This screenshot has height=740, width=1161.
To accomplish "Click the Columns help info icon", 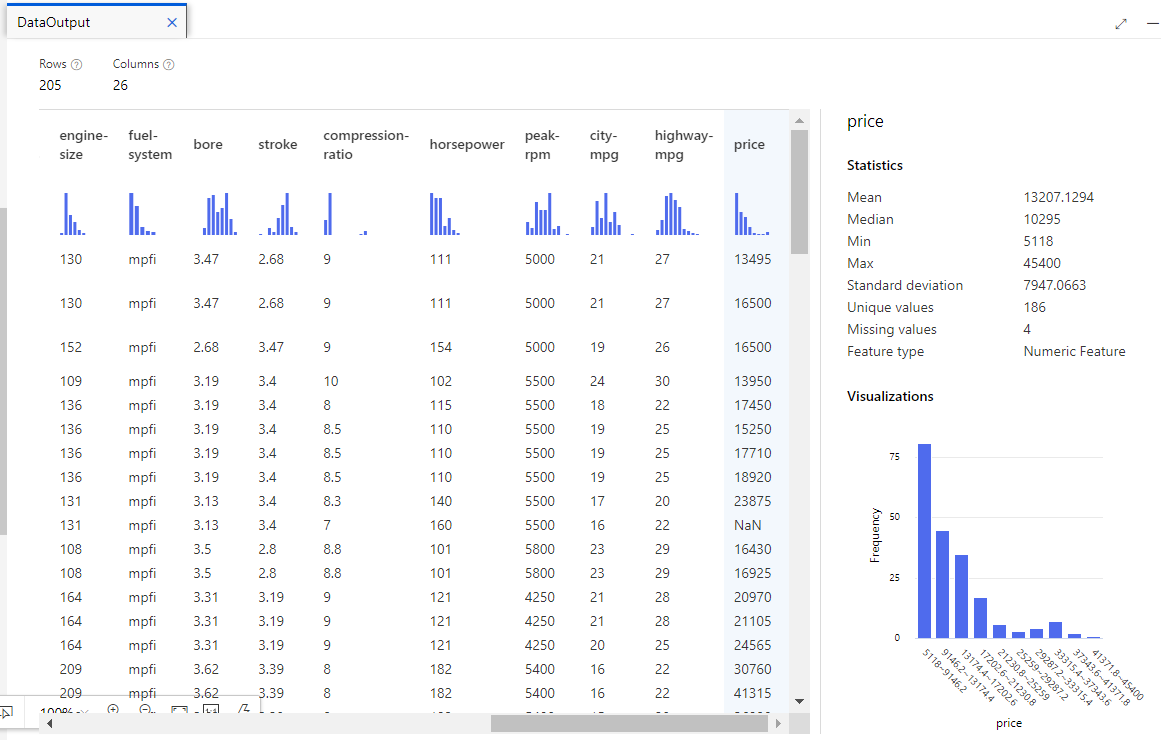I will pyautogui.click(x=169, y=65).
